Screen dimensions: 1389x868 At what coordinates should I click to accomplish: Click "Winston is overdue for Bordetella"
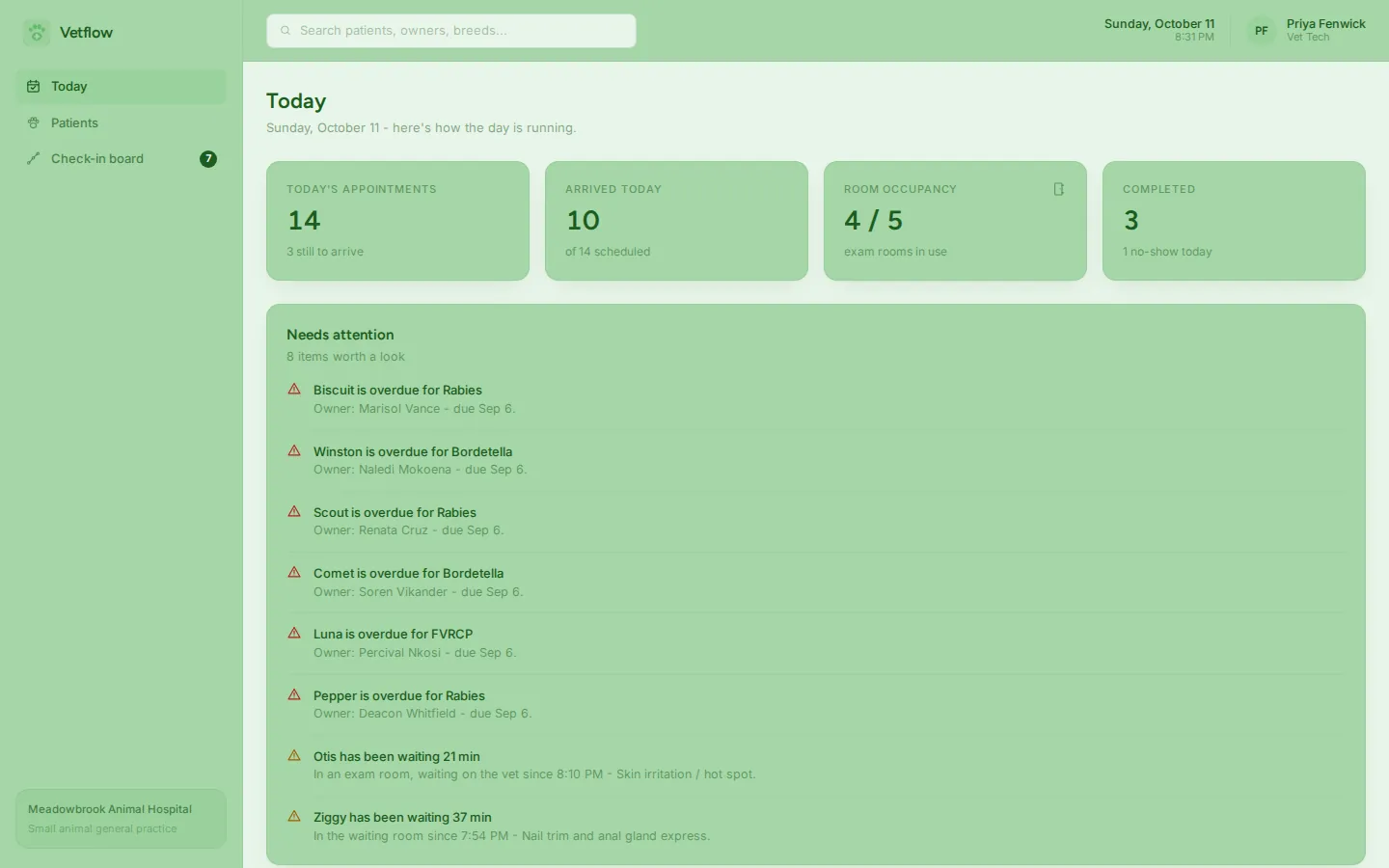pos(413,452)
